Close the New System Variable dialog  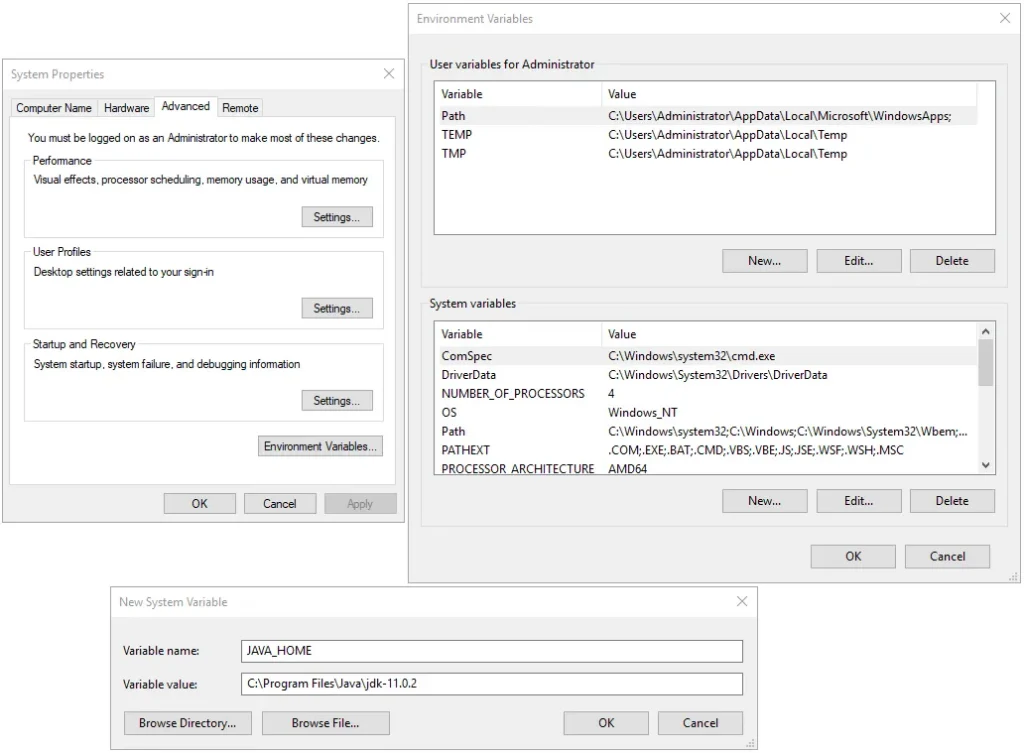coord(742,602)
